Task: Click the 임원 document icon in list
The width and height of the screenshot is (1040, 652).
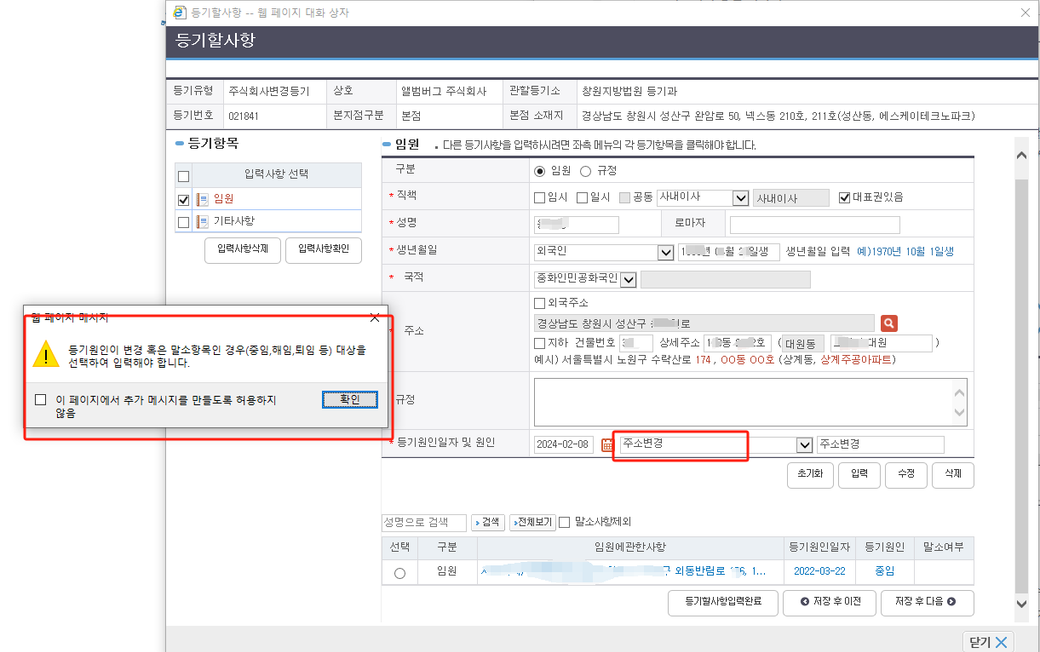Action: 203,199
